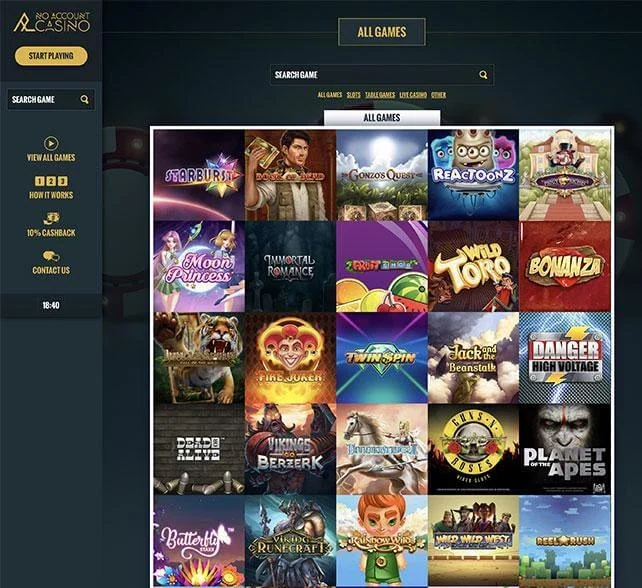Open Contact Us chat bubble icon
The image size is (642, 588).
[x=51, y=256]
